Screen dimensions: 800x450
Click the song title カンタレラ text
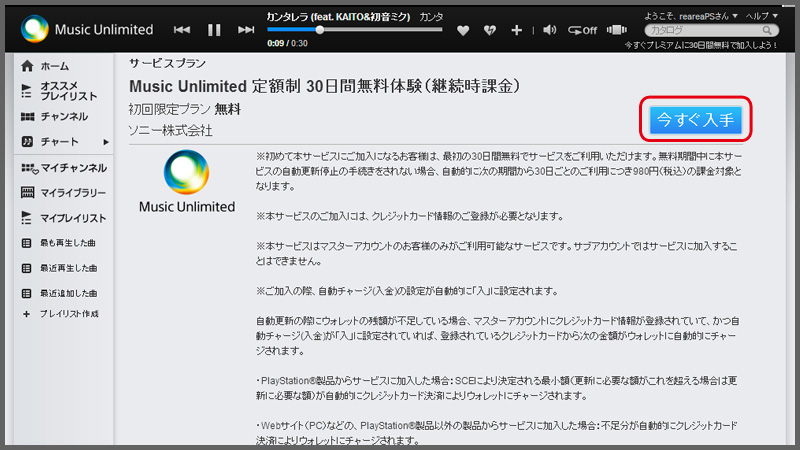338,17
